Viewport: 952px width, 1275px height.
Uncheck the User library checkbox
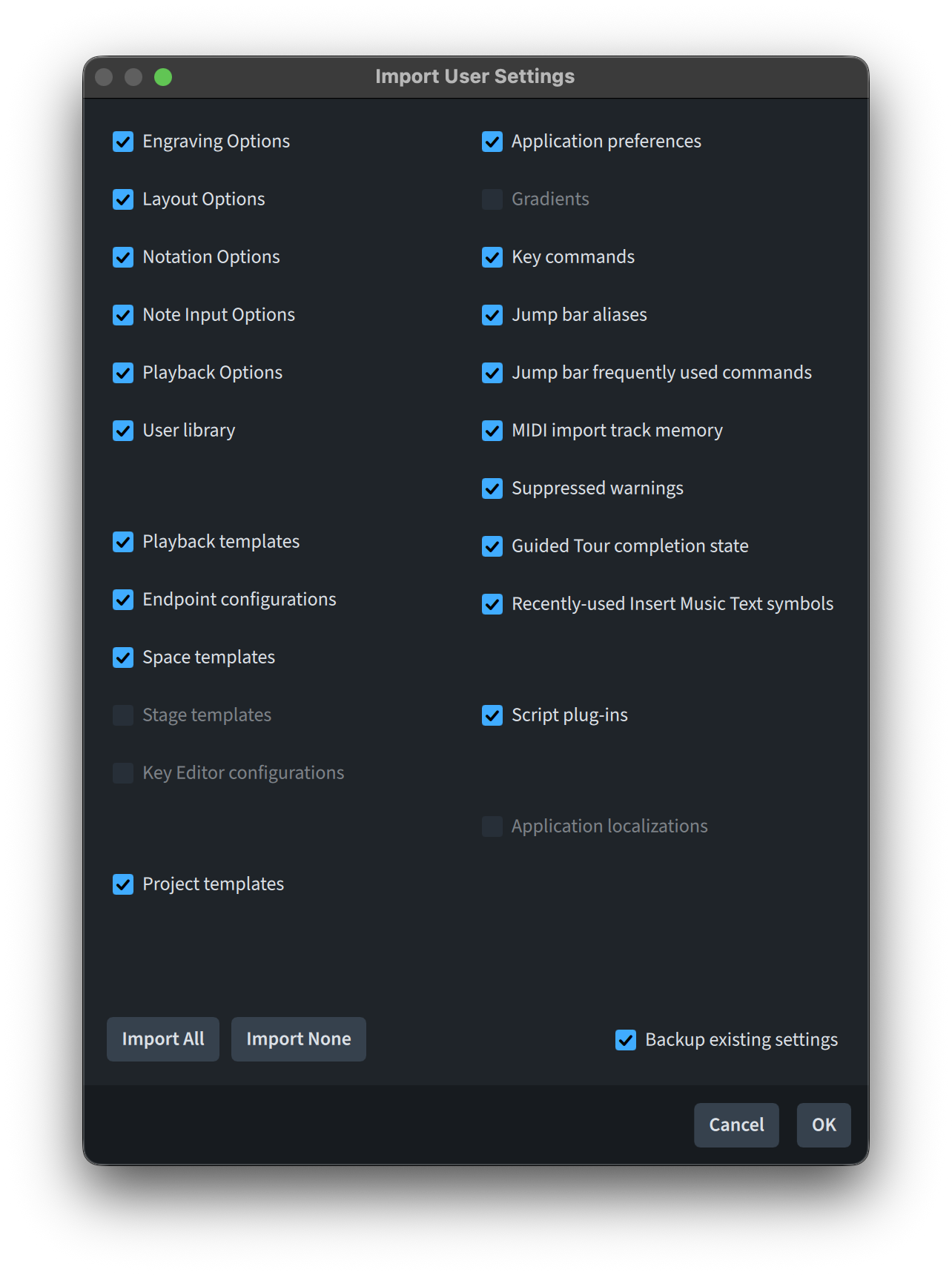click(123, 431)
